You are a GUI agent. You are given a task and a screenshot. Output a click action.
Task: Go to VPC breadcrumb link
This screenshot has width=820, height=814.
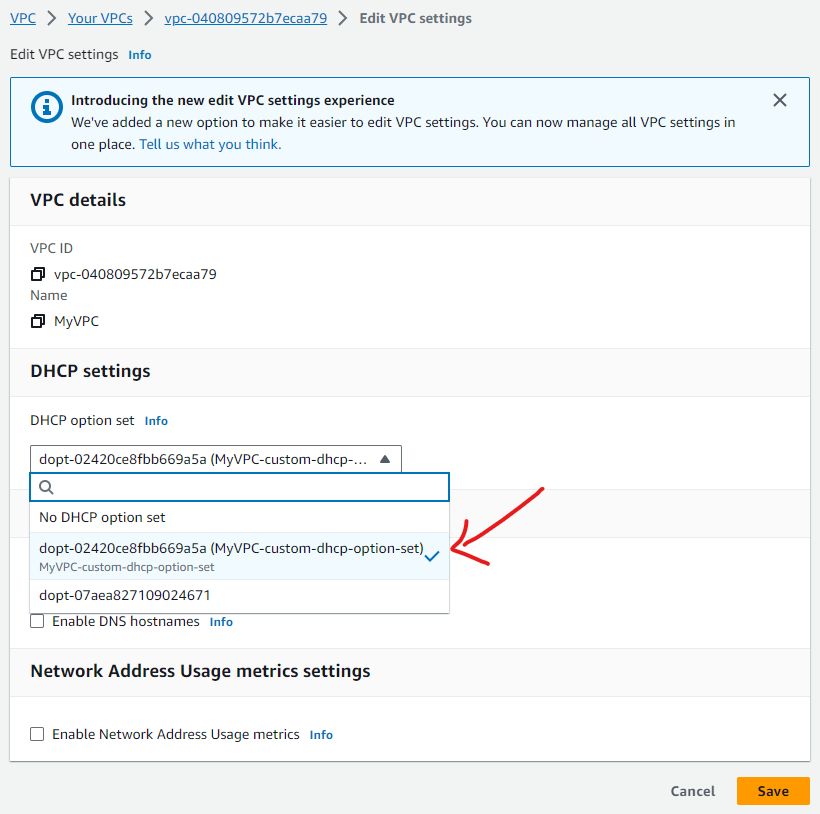click(x=22, y=18)
